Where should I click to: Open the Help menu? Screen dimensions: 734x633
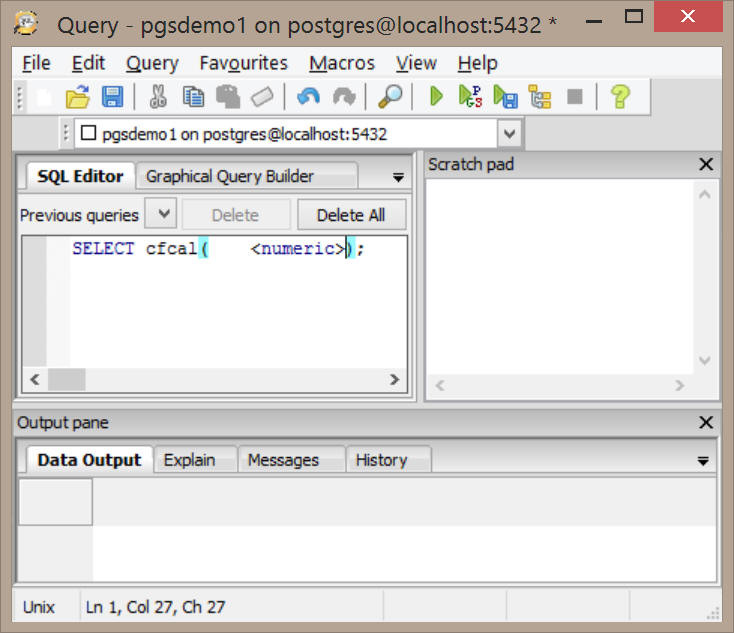(x=477, y=63)
